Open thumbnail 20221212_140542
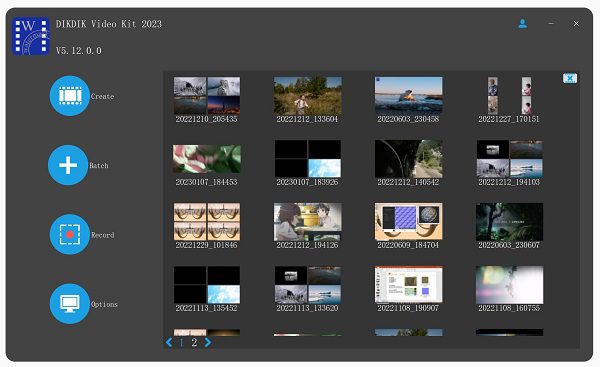600x367 pixels. pos(409,158)
